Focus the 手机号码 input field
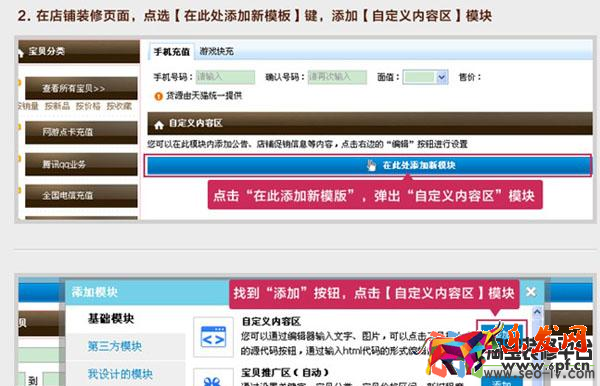The image size is (600, 386). tap(225, 77)
